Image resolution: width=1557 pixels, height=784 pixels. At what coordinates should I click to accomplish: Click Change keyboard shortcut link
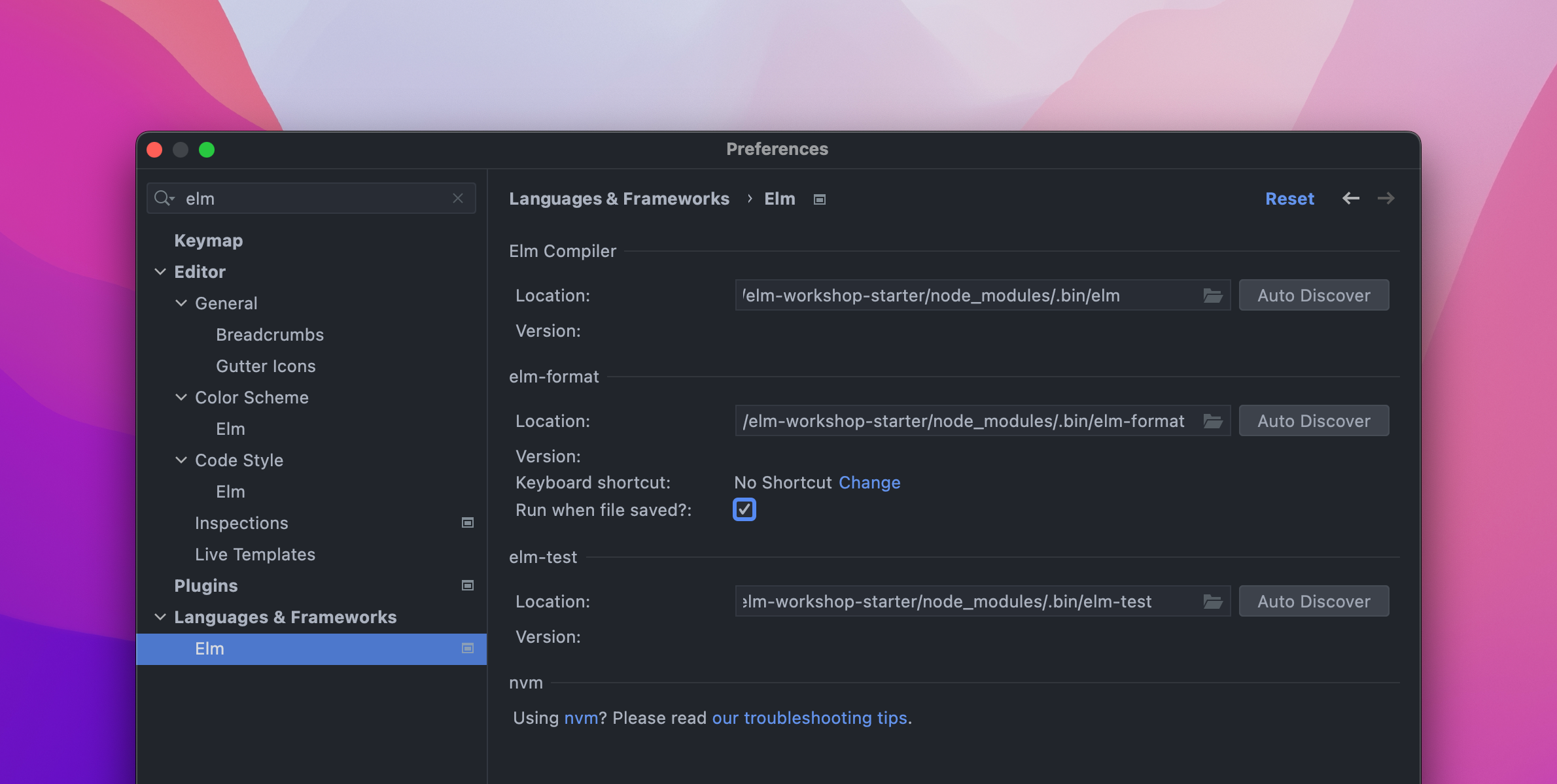[x=869, y=483]
